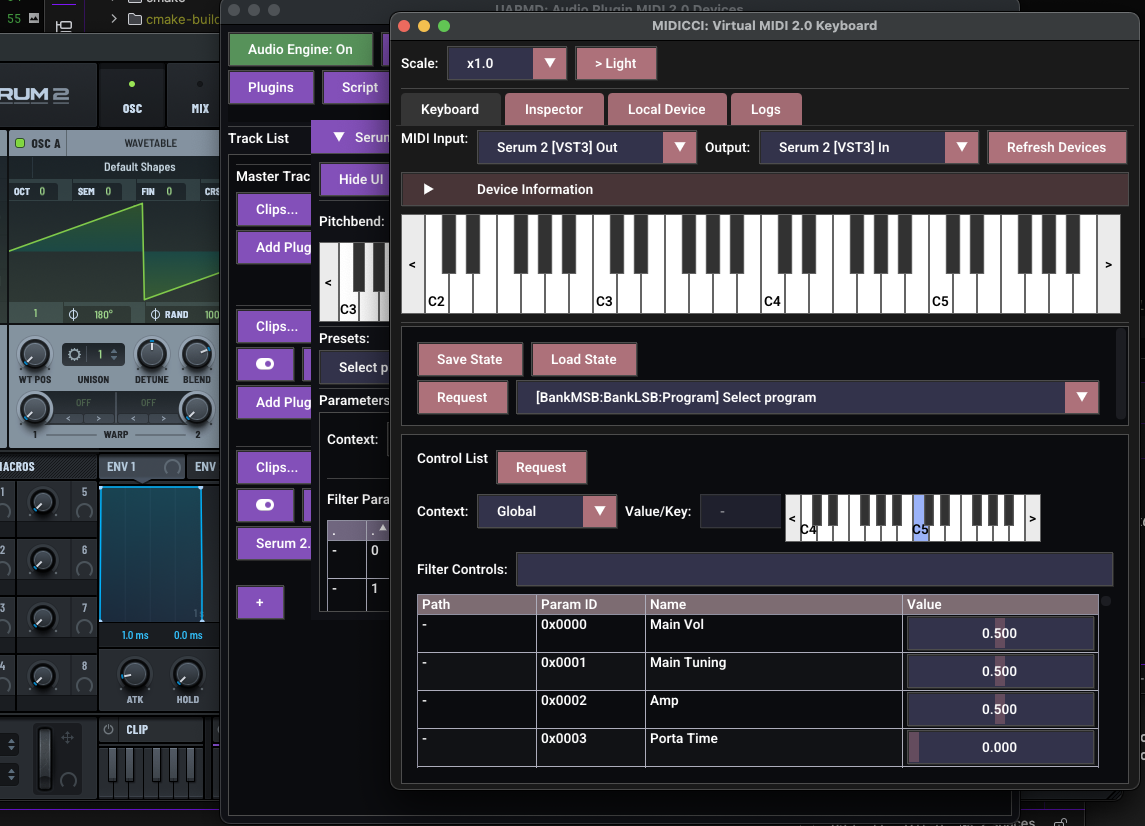1145x826 pixels.
Task: Click the Plugins button in UAPMD
Action: [271, 88]
